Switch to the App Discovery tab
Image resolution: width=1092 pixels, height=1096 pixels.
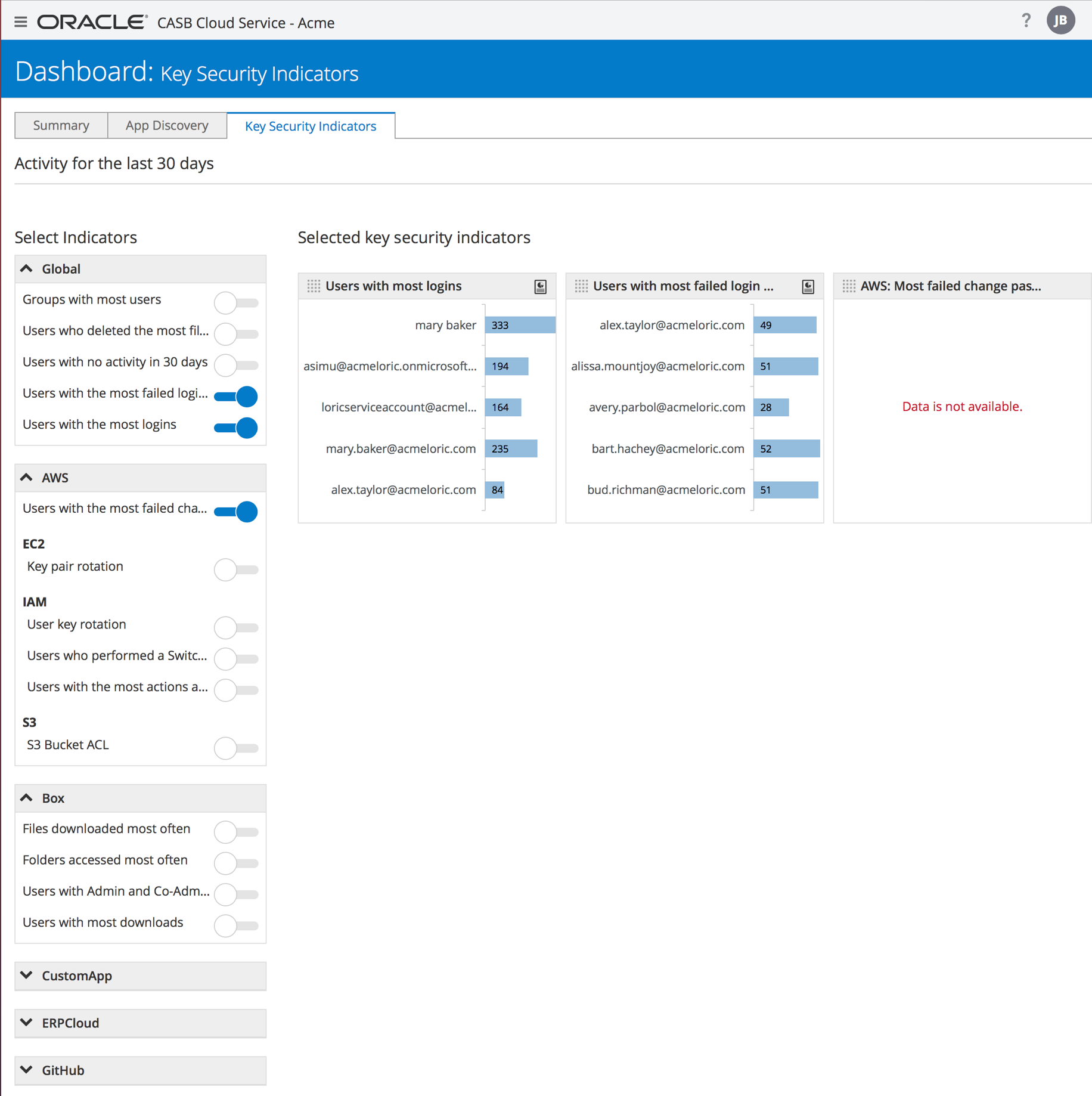[167, 125]
